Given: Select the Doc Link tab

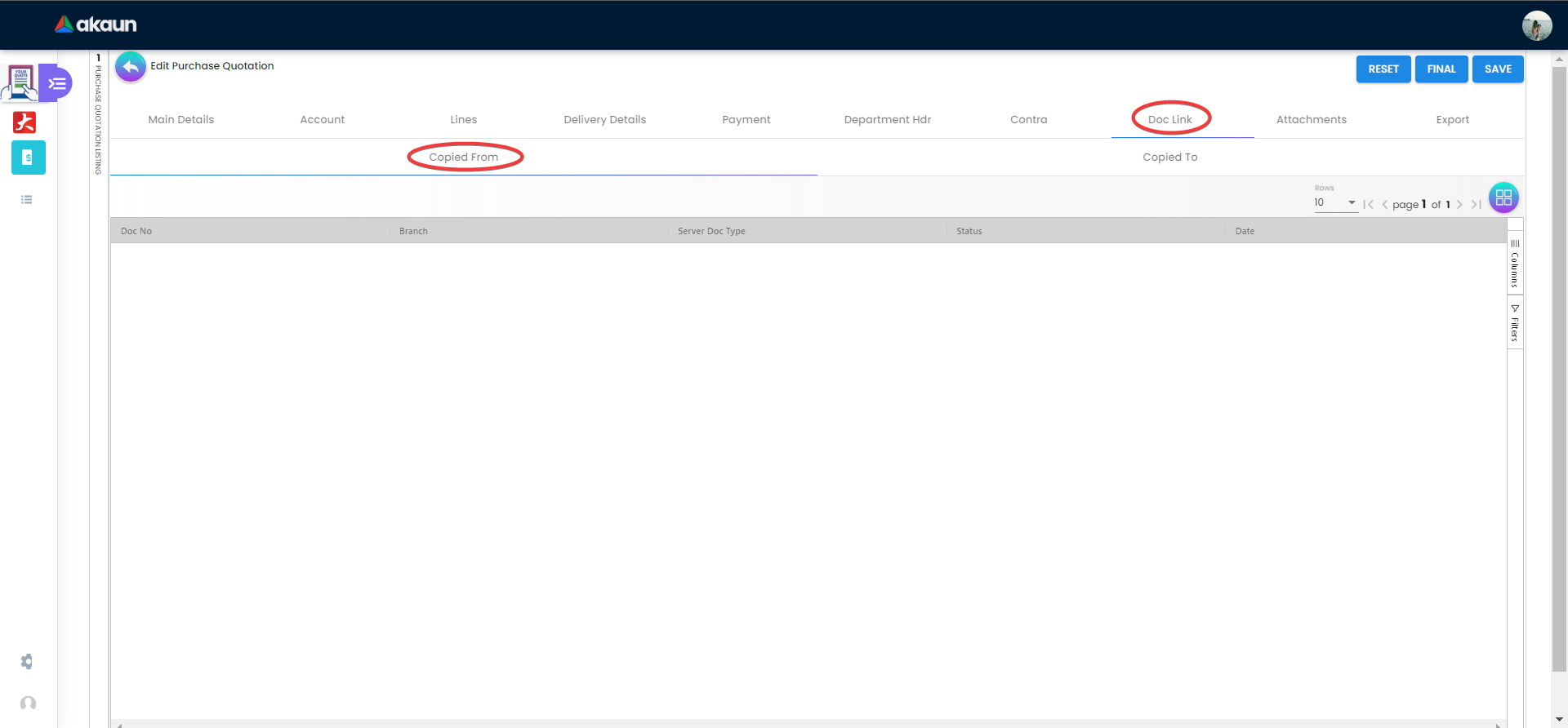Looking at the screenshot, I should pos(1170,119).
